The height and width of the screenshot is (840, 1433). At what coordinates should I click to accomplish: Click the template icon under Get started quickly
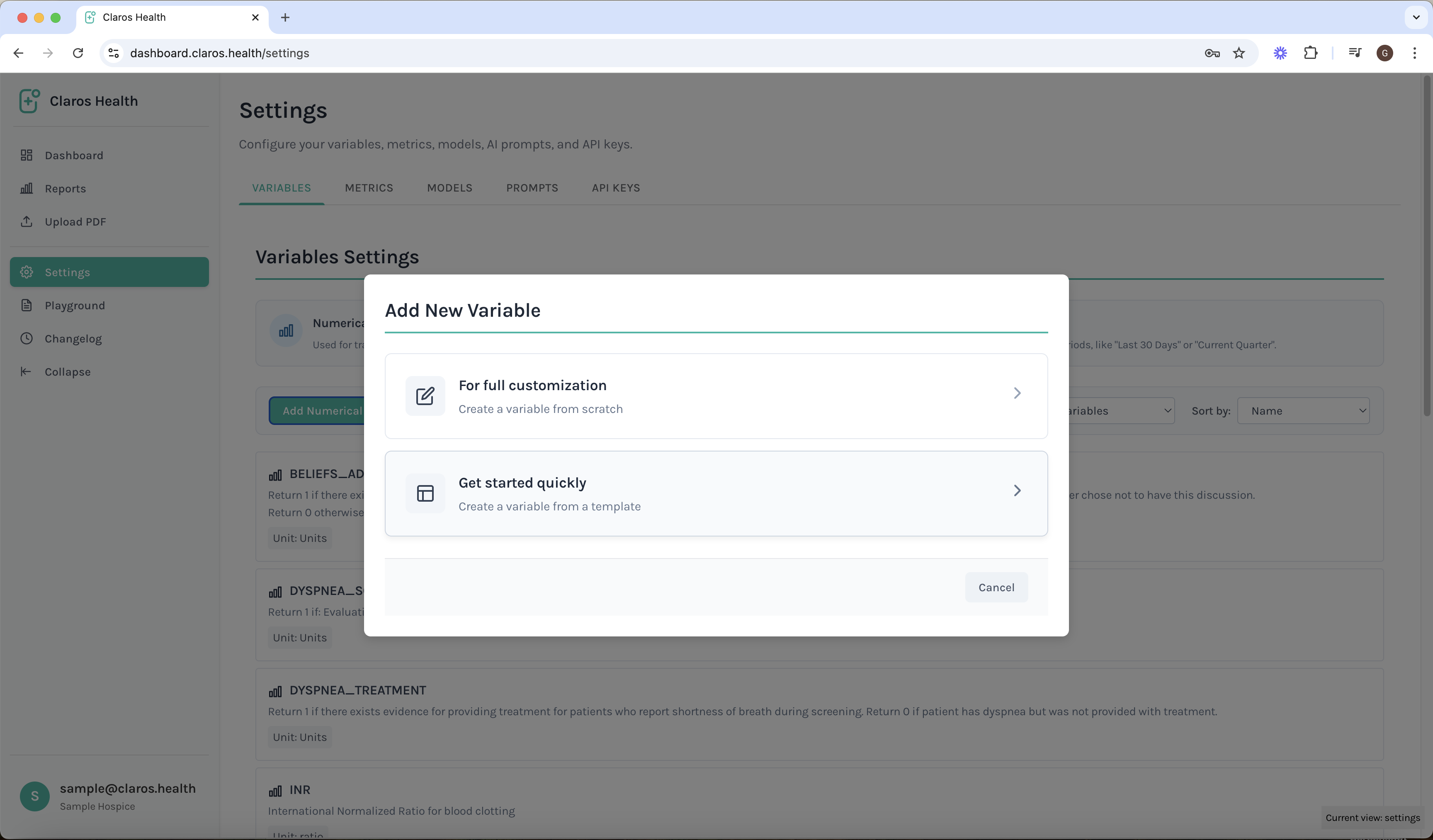coord(425,493)
